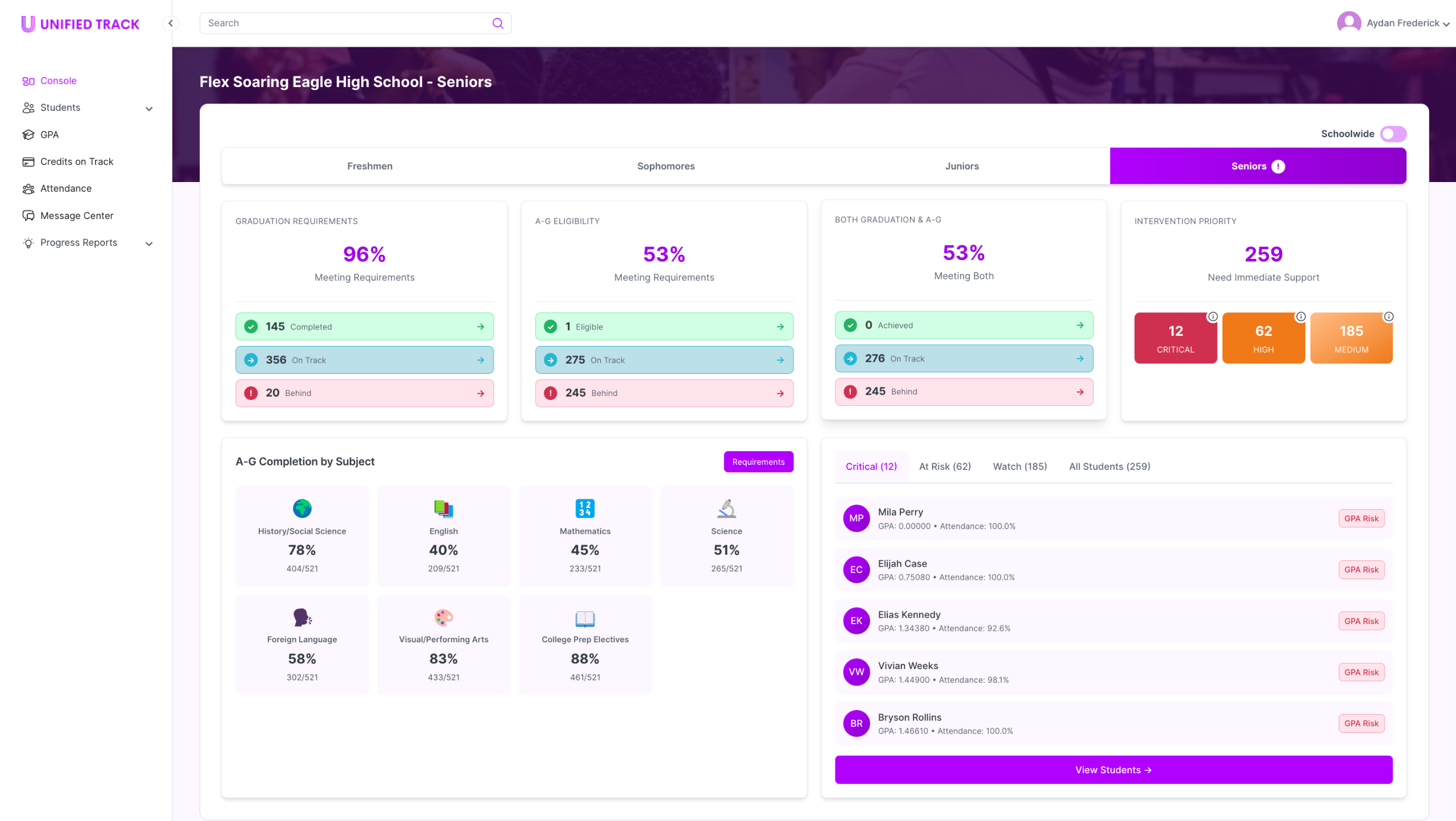This screenshot has width=1456, height=821.
Task: Click the View Students button
Action: pos(1113,770)
